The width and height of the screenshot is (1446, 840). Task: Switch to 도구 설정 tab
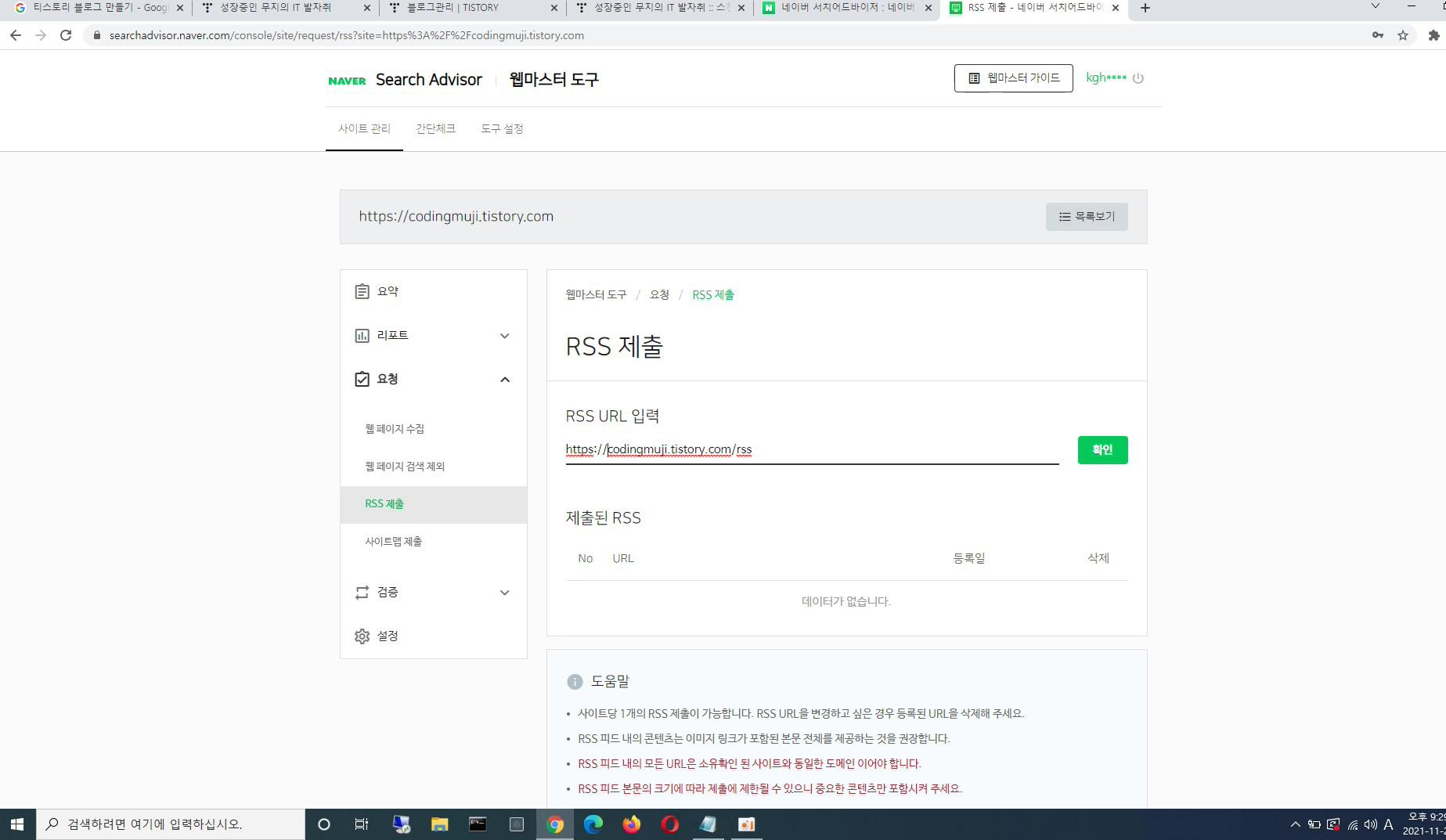click(x=502, y=128)
